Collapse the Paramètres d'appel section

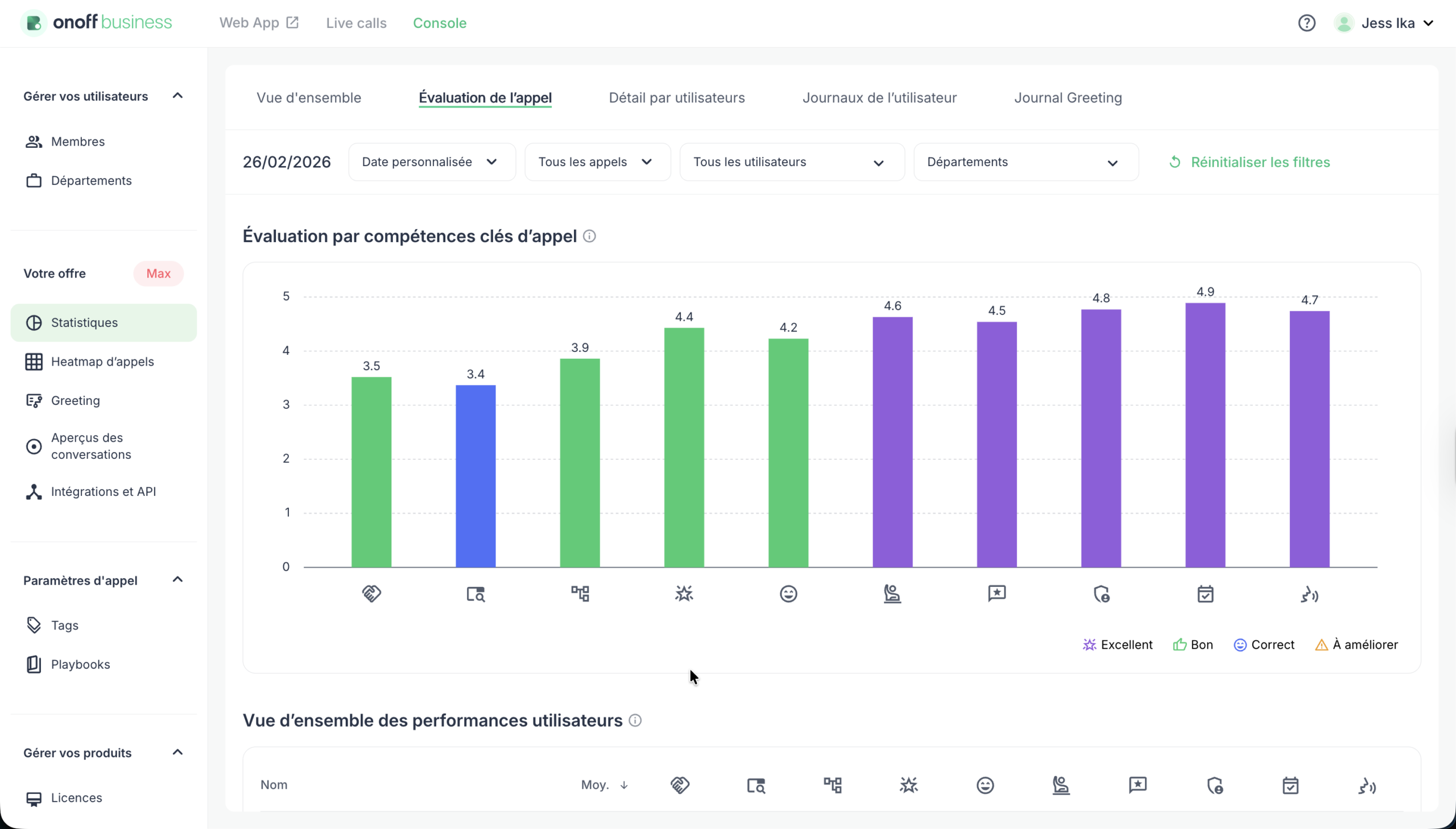(x=177, y=579)
